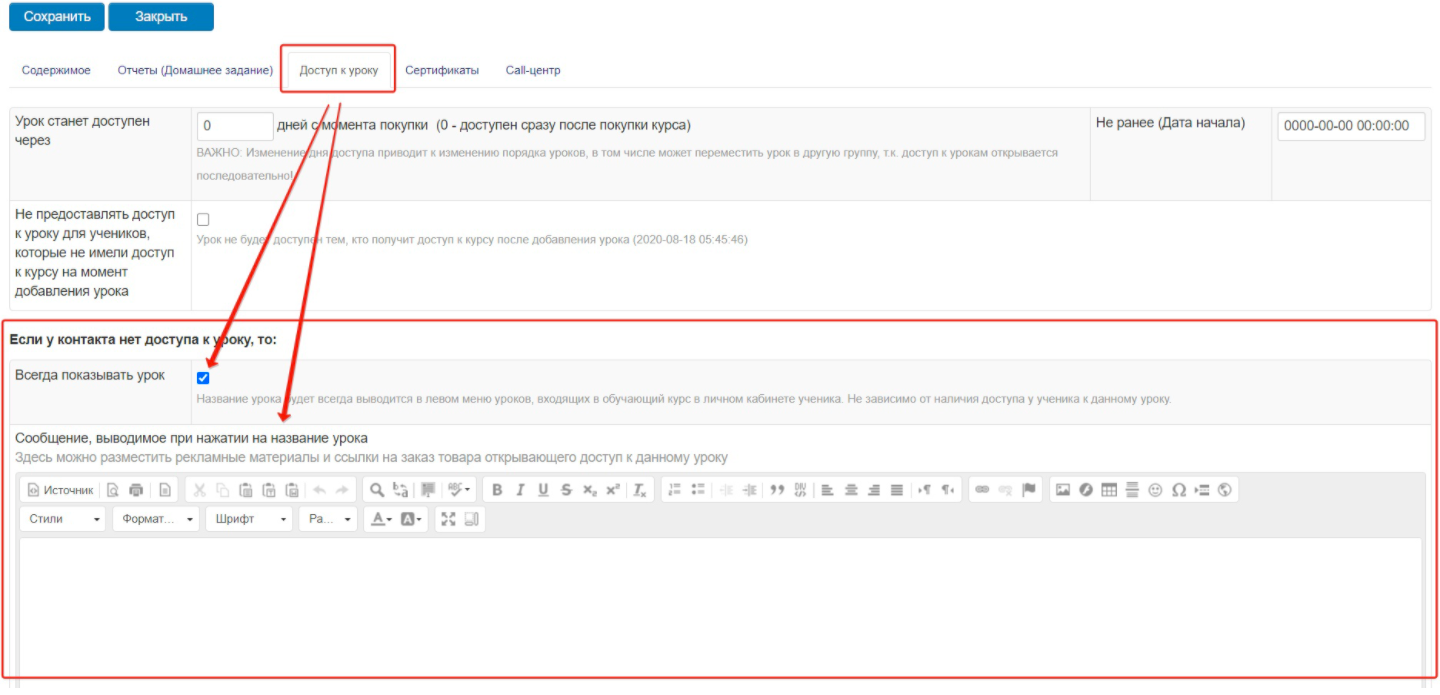Open the insert link tool
The width and height of the screenshot is (1440, 695).
982,490
